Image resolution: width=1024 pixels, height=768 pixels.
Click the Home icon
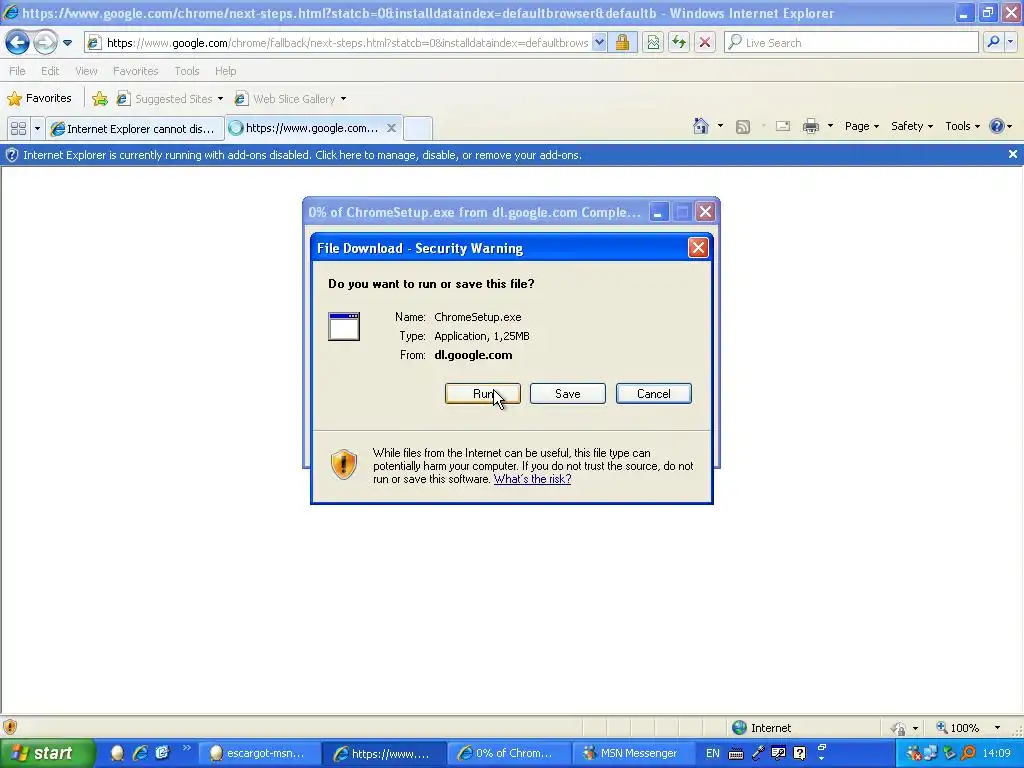click(x=701, y=126)
